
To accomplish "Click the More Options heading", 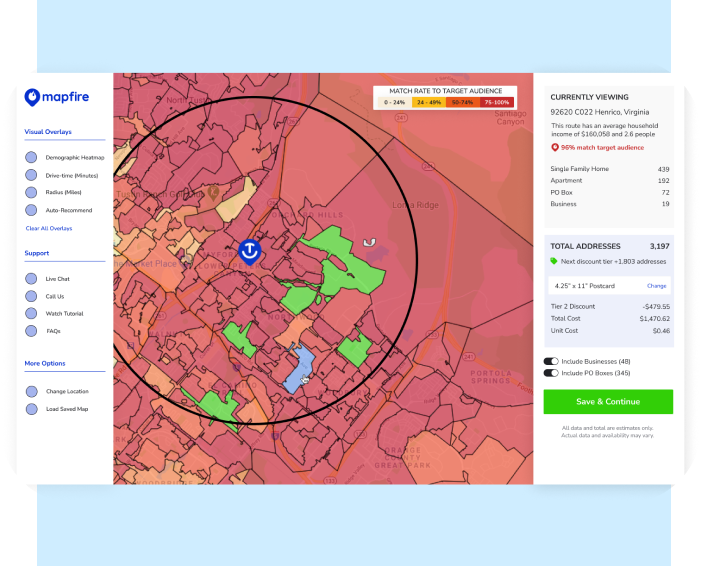I will [45, 363].
